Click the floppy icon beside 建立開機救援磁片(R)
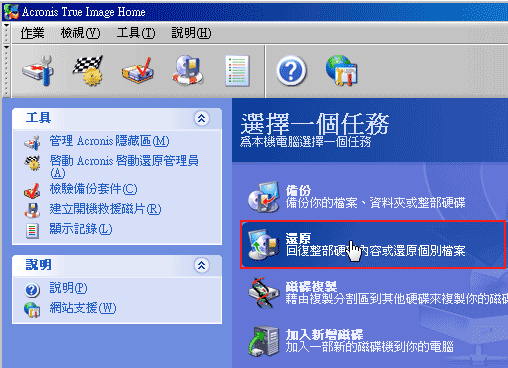Image resolution: width=508 pixels, height=368 pixels. 32,210
